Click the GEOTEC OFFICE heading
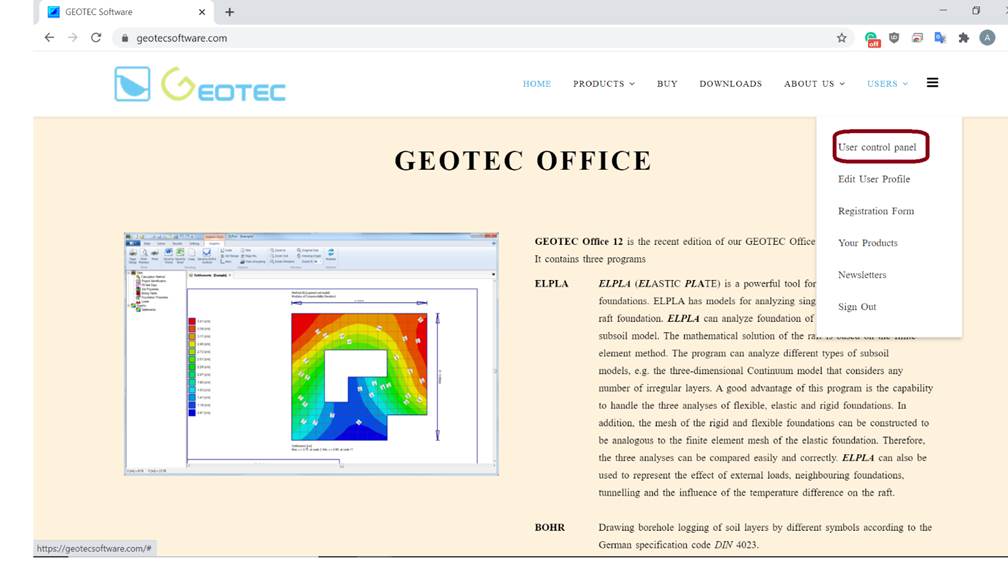 pyautogui.click(x=523, y=161)
